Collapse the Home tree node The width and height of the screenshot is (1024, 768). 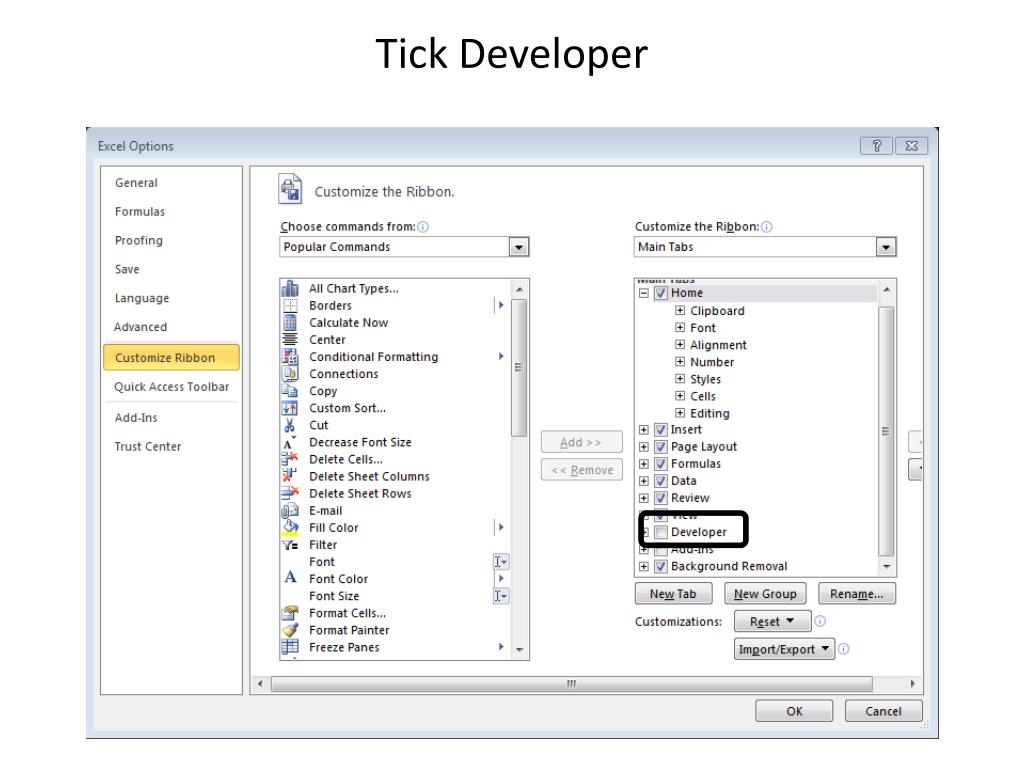(644, 293)
